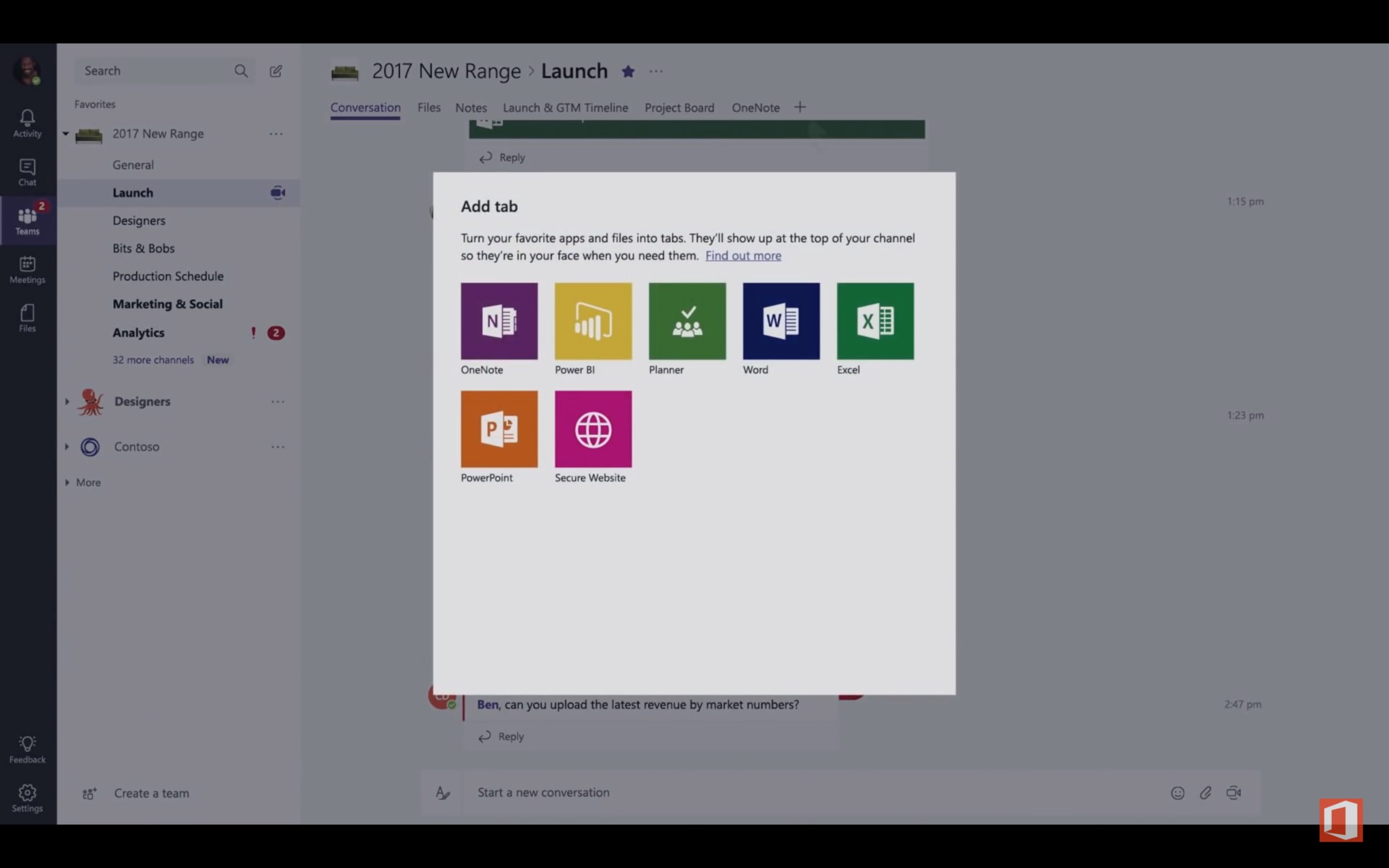1389x868 pixels.
Task: Add a Planner tab tile
Action: (687, 321)
